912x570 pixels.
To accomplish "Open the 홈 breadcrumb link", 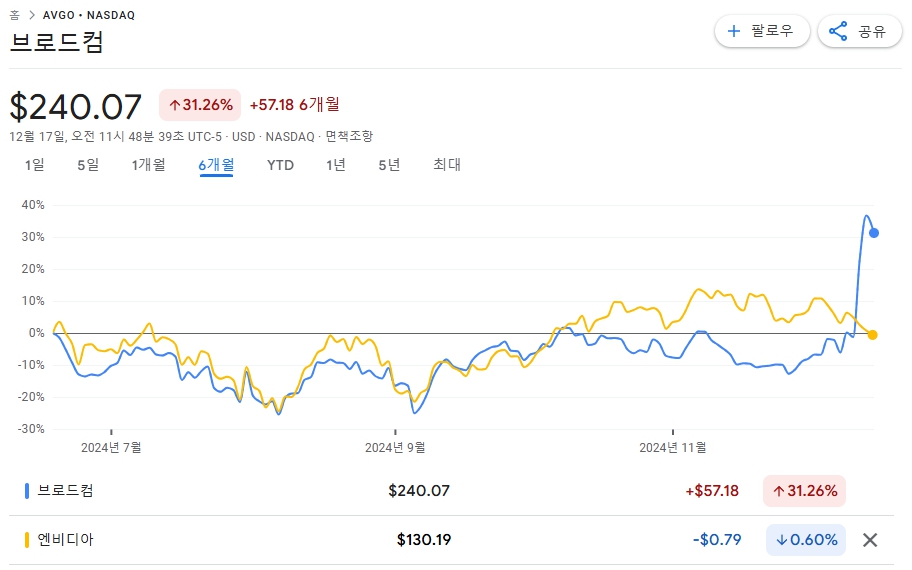I will pos(15,15).
